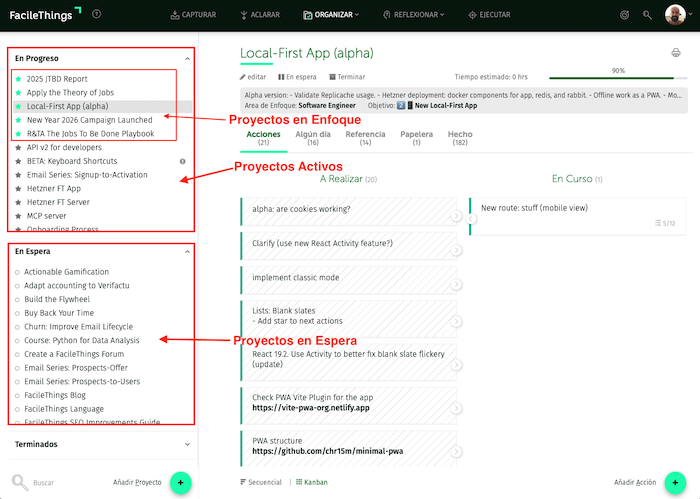Open the print icon for the project
The width and height of the screenshot is (700, 499).
tap(676, 53)
